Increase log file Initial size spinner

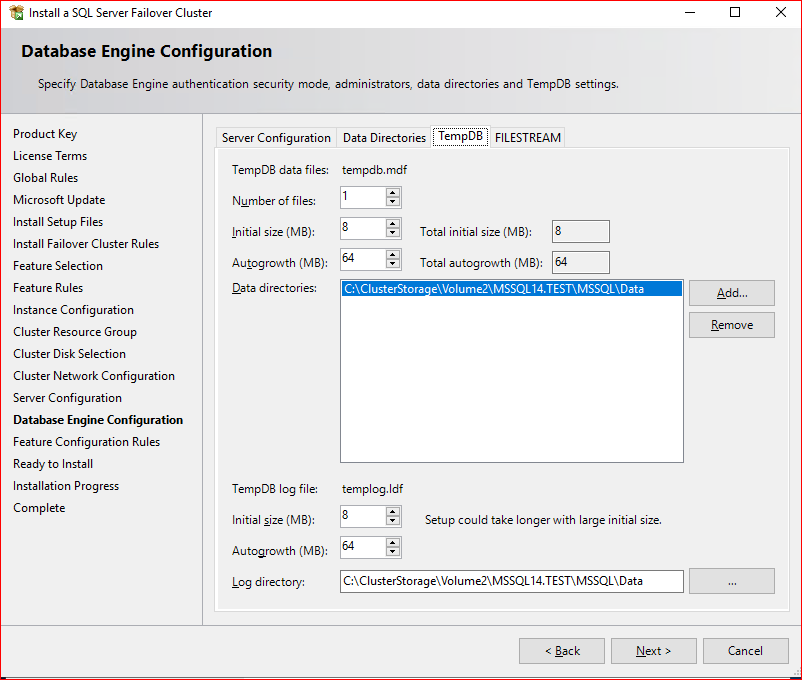(393, 512)
